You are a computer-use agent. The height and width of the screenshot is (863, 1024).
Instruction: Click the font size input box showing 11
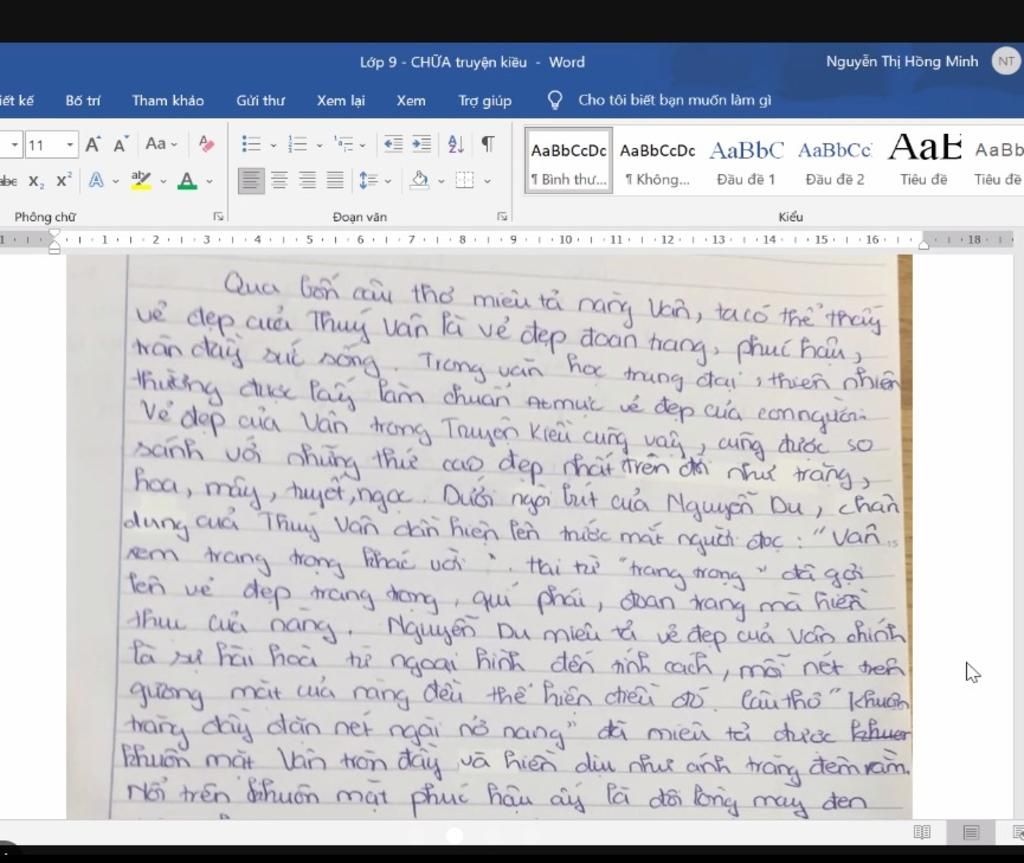pyautogui.click(x=44, y=144)
